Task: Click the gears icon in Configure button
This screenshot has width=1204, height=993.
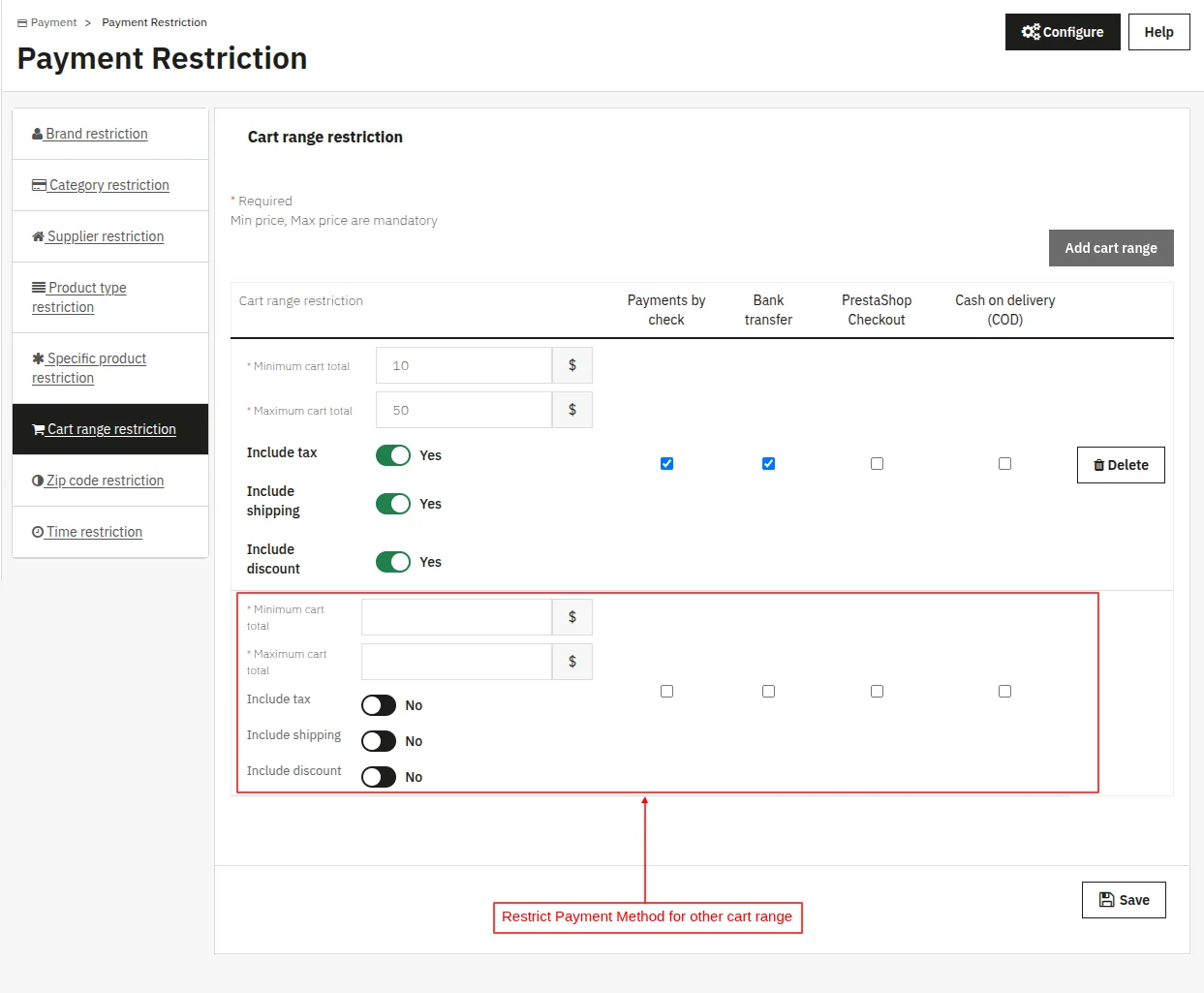Action: pyautogui.click(x=1031, y=32)
